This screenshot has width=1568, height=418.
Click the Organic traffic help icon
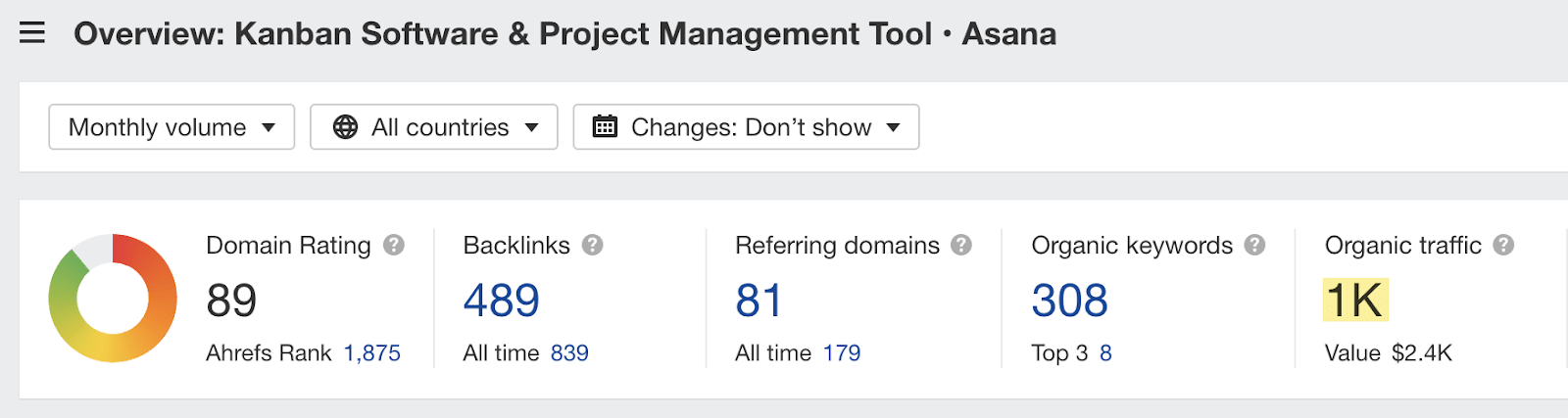[x=1503, y=245]
